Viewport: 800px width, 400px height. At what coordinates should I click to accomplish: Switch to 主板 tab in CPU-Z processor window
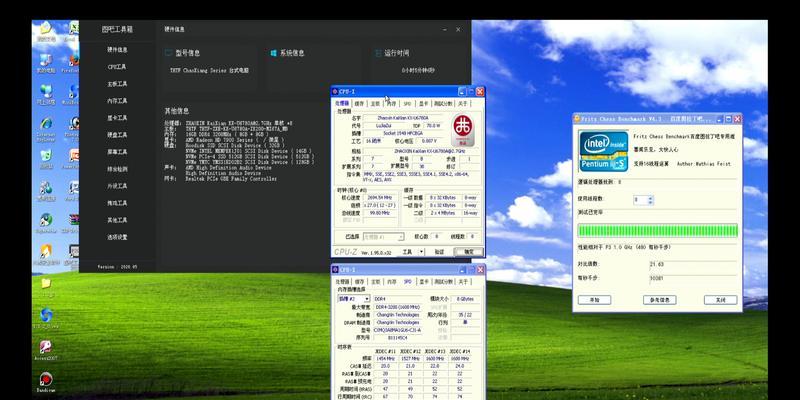point(375,104)
